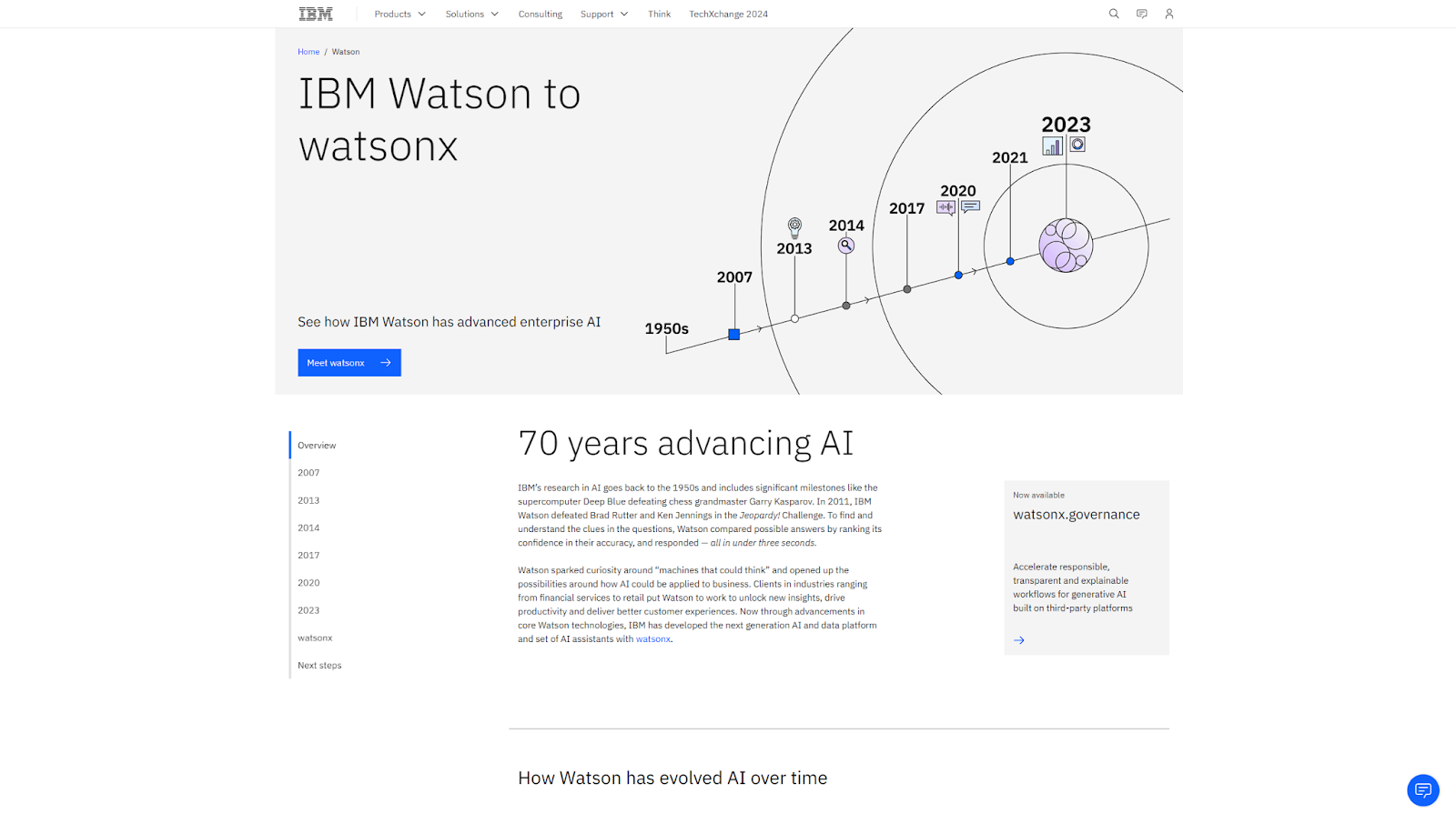Image resolution: width=1456 pixels, height=824 pixels.
Task: Click the 2021 blue dot timeline marker
Action: [1010, 261]
